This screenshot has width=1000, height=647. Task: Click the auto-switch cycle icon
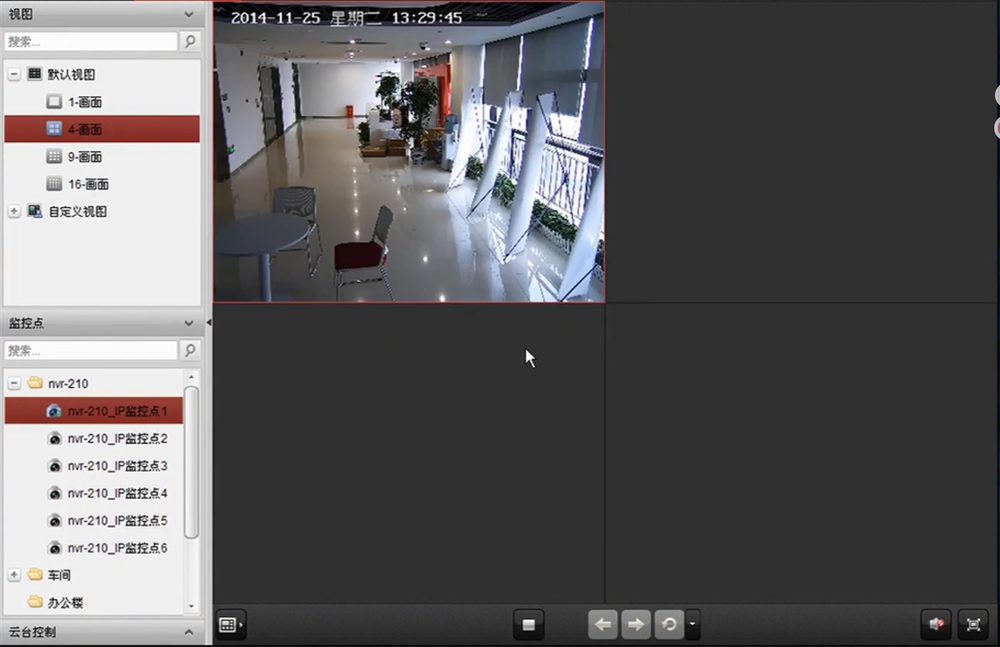tap(668, 625)
